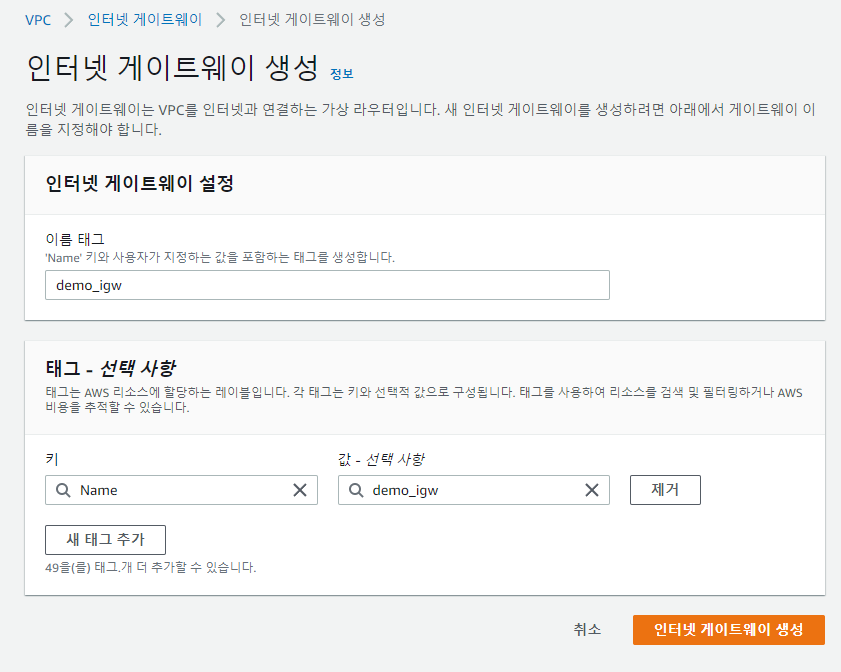Screen dimensions: 841x672
Task: Remove the tag with 제거 button
Action: coord(665,490)
